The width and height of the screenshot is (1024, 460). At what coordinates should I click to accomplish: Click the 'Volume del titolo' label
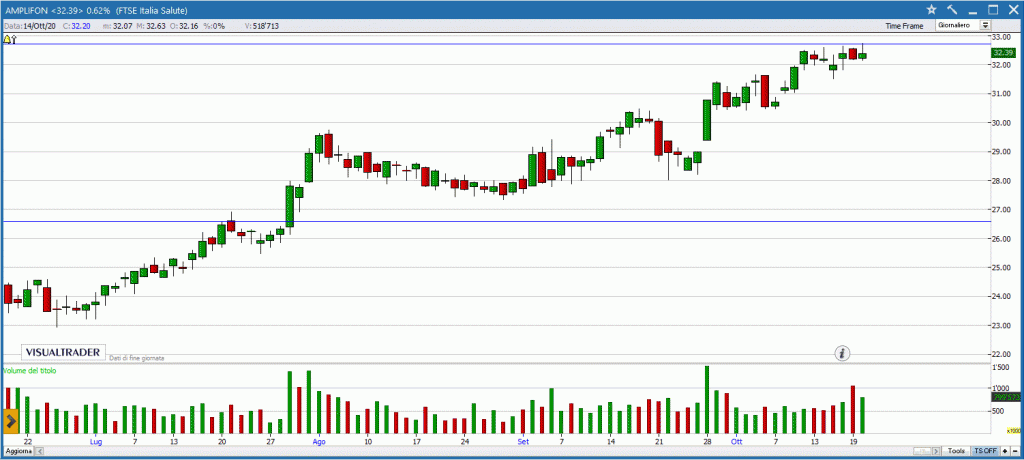29,370
